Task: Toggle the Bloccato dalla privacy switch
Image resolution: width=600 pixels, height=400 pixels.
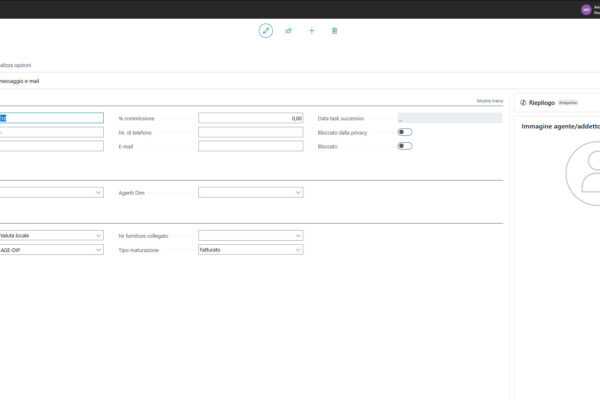Action: 404,132
